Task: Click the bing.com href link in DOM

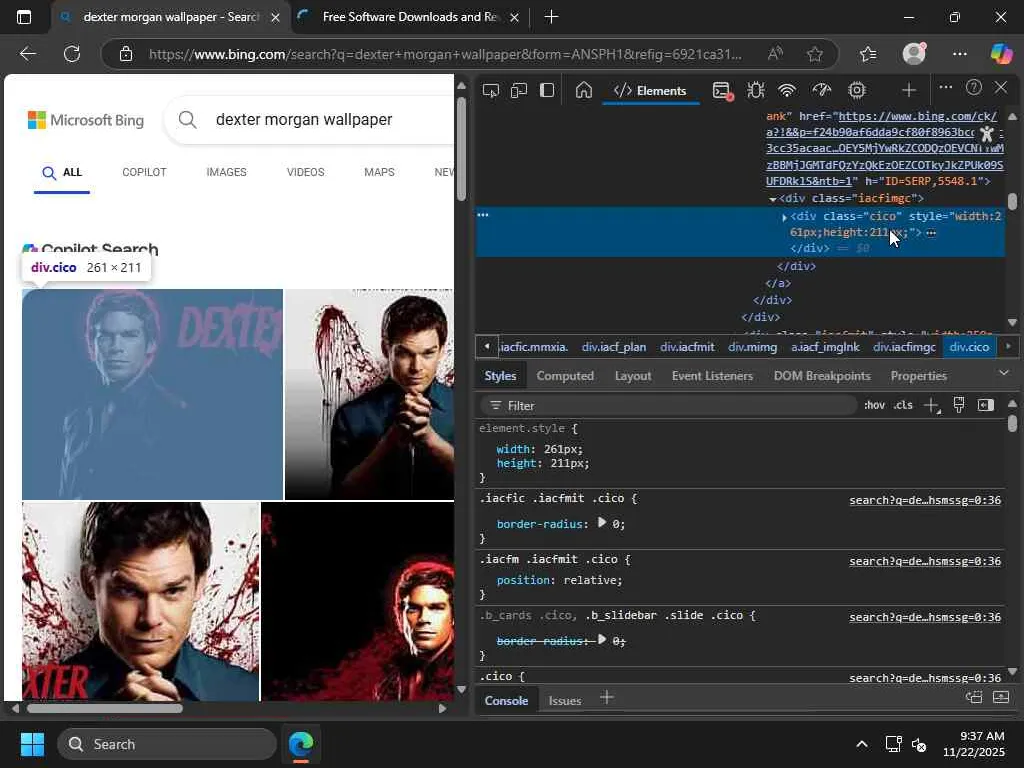Action: coord(885,149)
